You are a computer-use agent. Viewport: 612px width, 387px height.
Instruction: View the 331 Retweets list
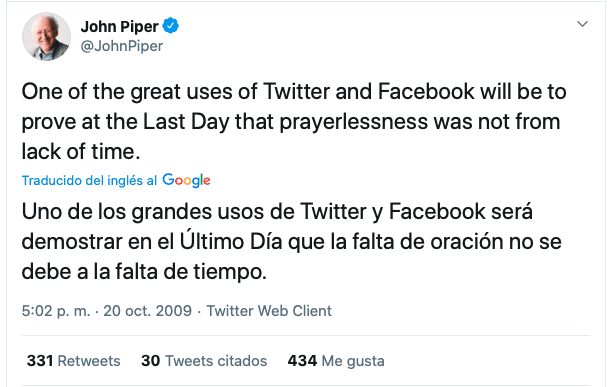tap(73, 361)
